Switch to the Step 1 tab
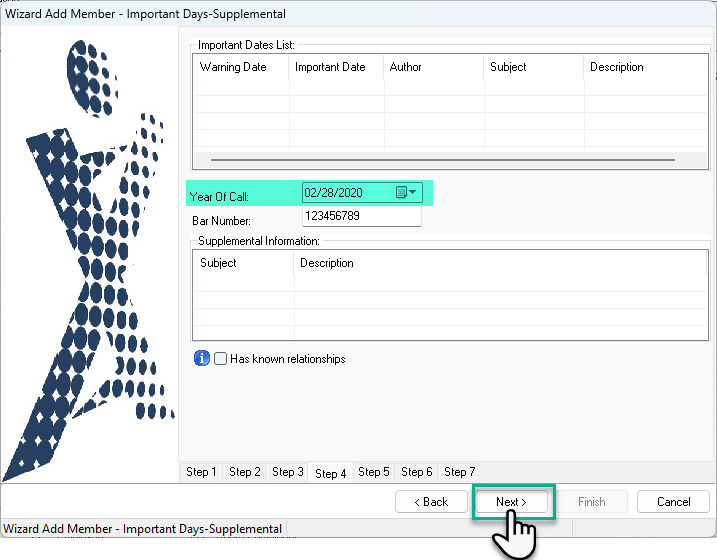Viewport: 717px width, 560px height. point(201,472)
